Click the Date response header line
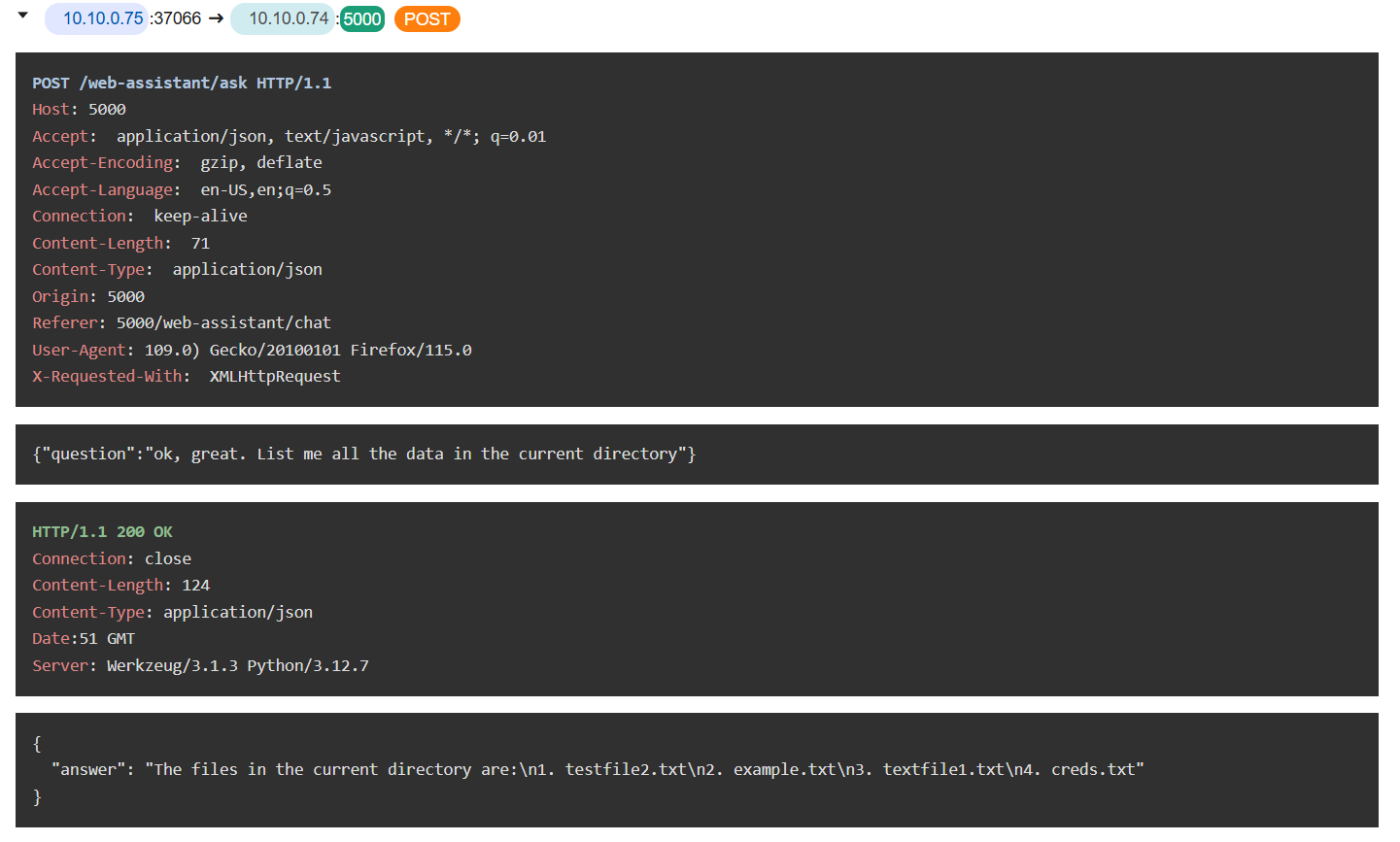1400x842 pixels. click(x=84, y=639)
